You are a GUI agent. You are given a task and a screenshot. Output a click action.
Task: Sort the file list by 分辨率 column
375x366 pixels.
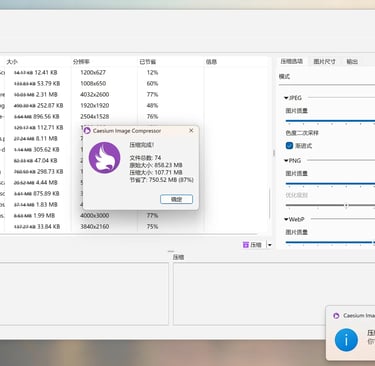81,62
